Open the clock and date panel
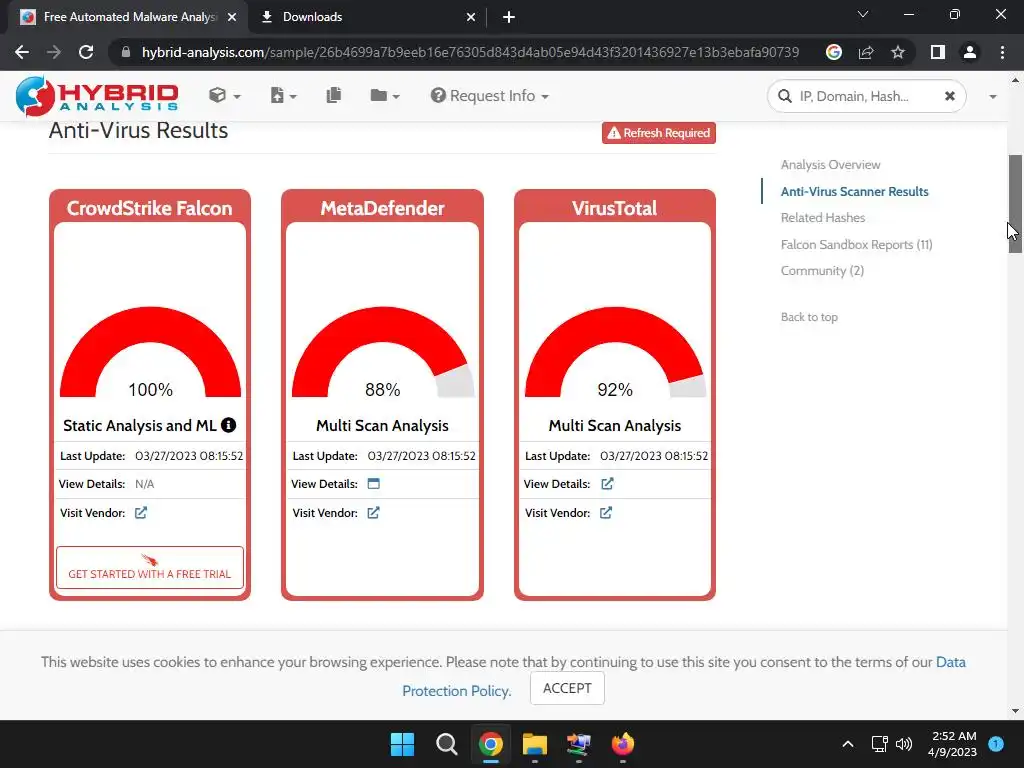1024x768 pixels. click(x=952, y=744)
